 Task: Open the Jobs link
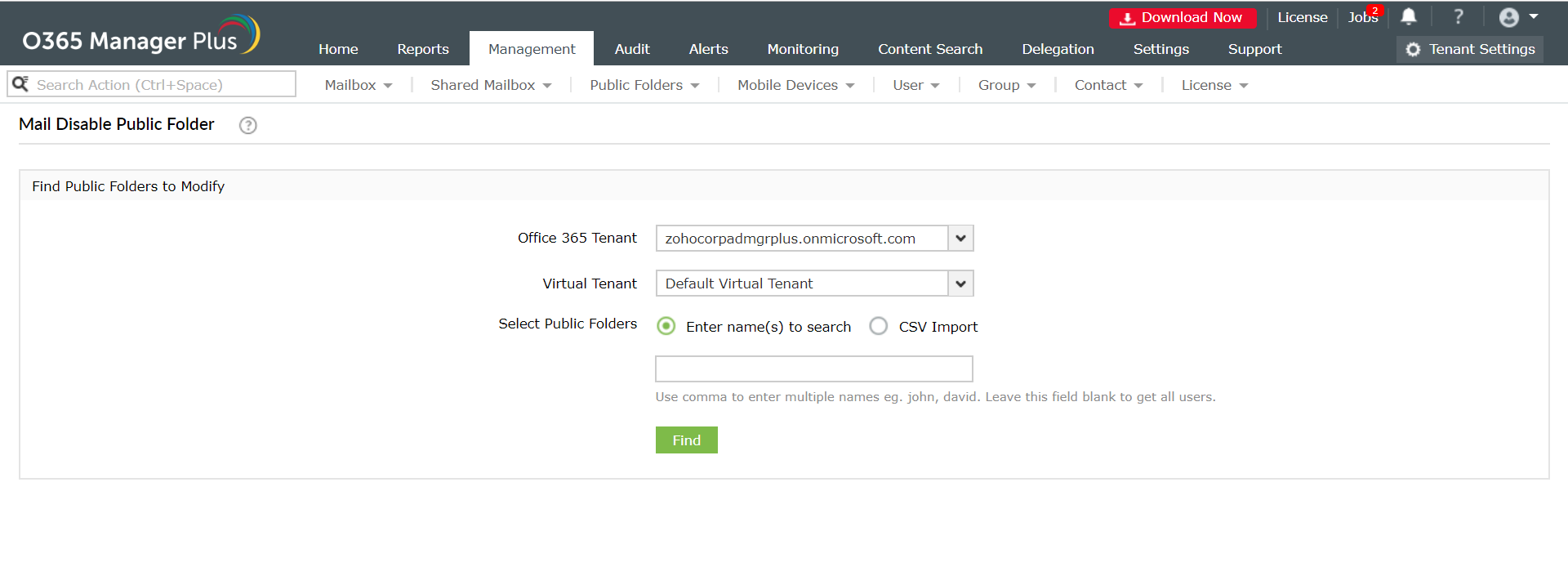(1363, 17)
